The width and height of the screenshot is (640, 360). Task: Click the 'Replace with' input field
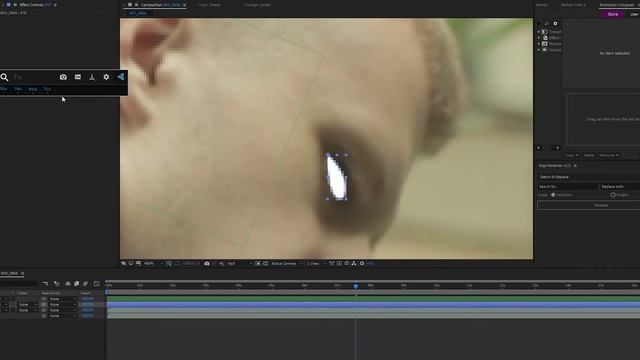(620, 187)
